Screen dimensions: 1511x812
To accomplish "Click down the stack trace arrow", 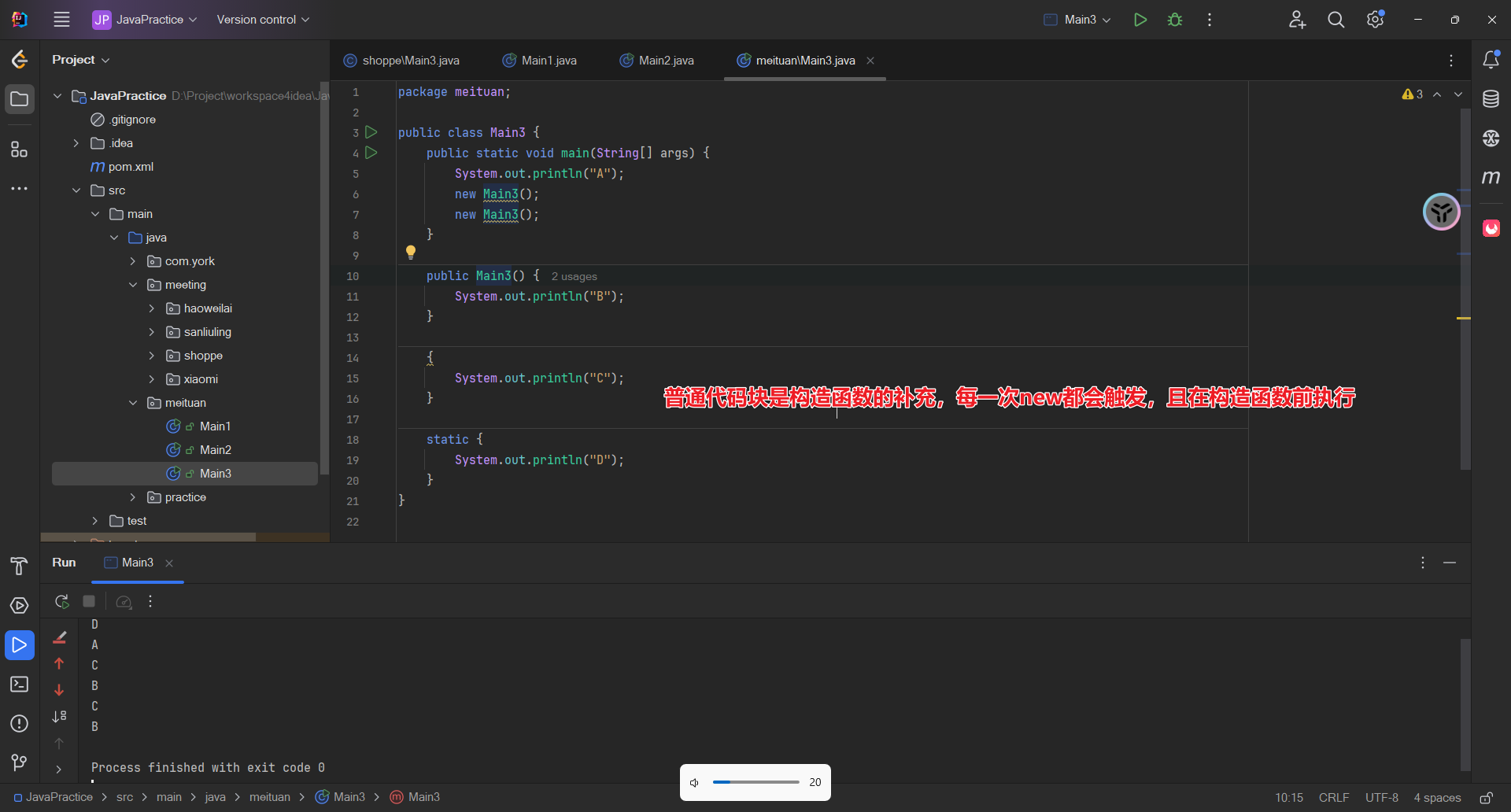I will coord(59,690).
